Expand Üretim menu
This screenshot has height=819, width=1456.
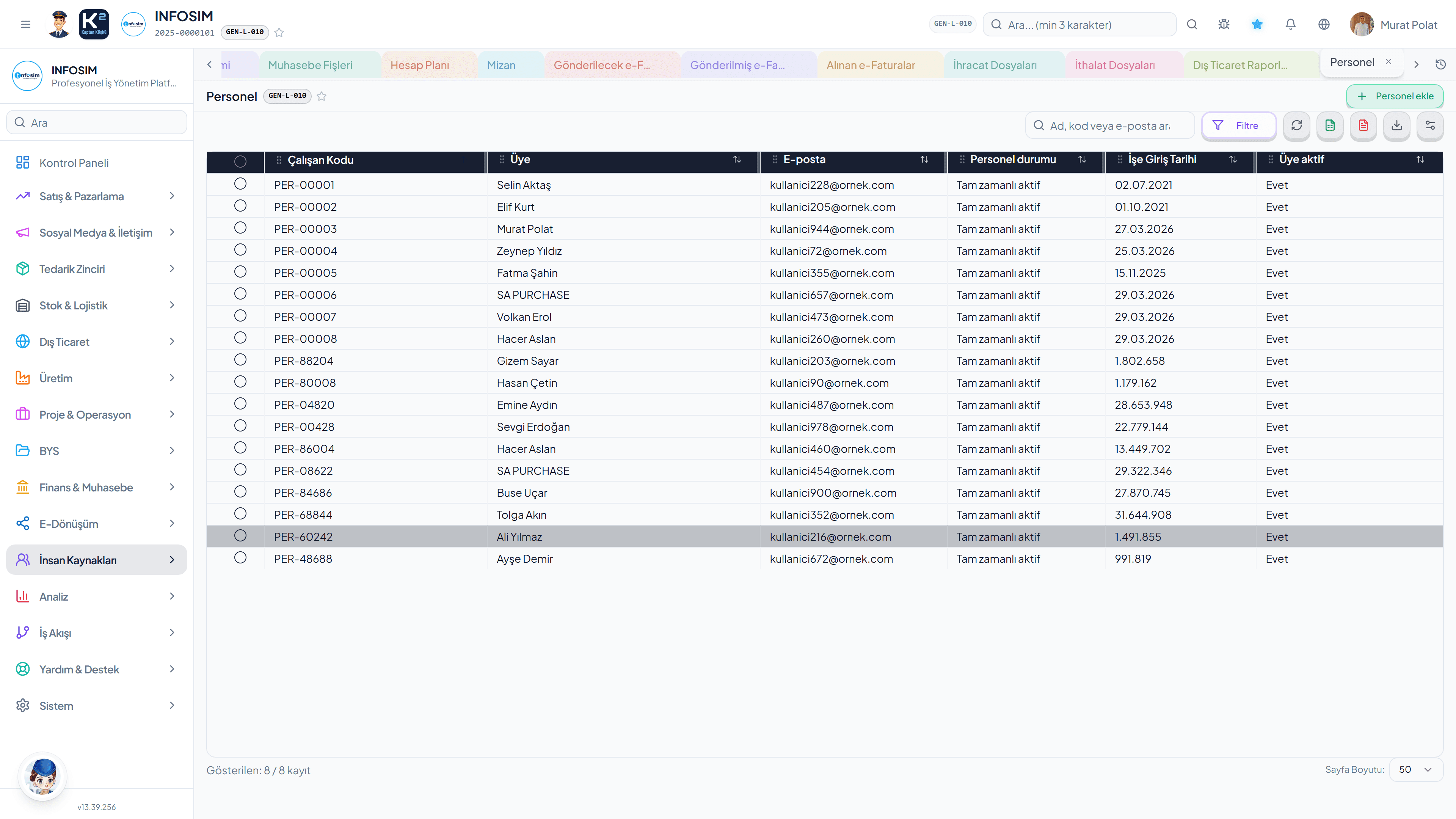[x=96, y=378]
